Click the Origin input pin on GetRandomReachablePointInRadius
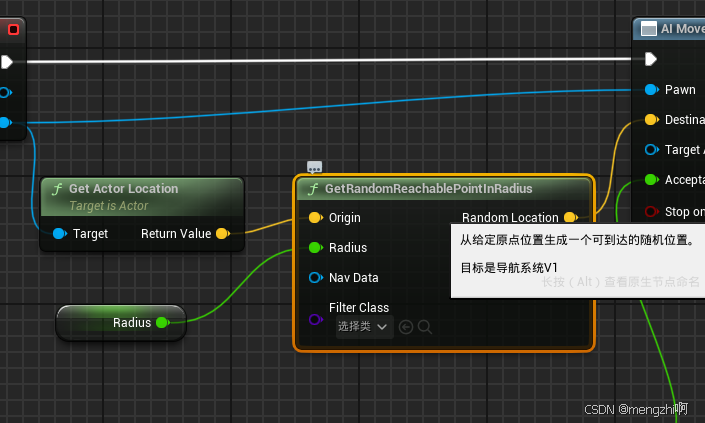 316,218
